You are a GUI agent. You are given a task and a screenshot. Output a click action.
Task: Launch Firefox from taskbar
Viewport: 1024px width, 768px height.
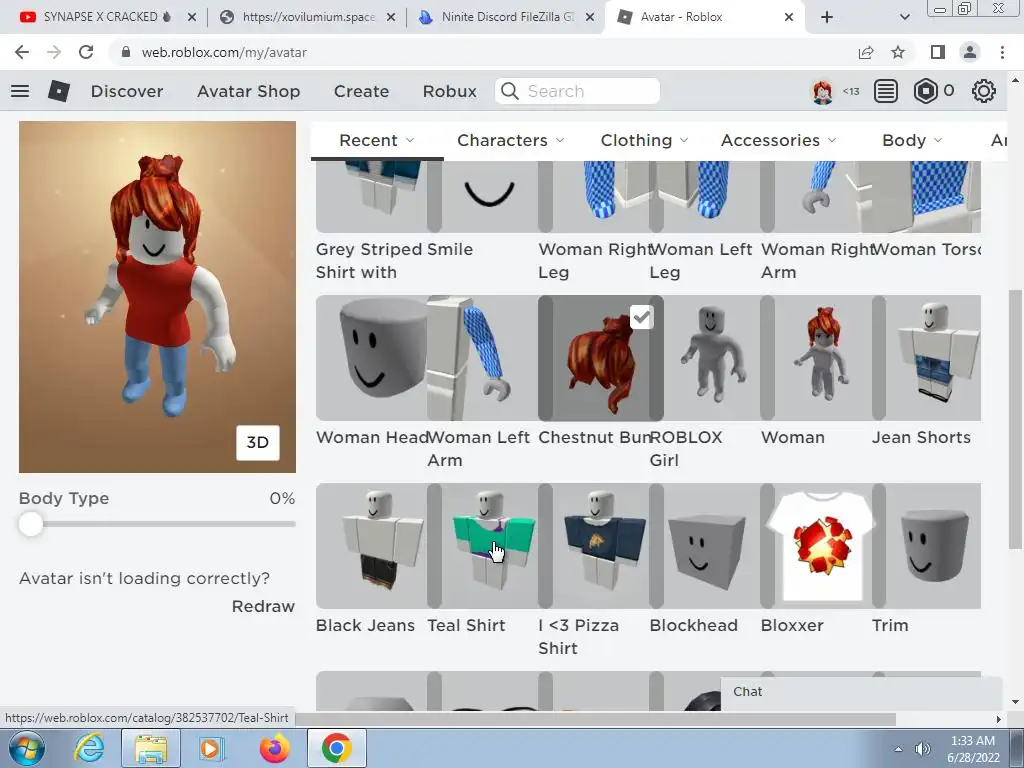click(274, 748)
